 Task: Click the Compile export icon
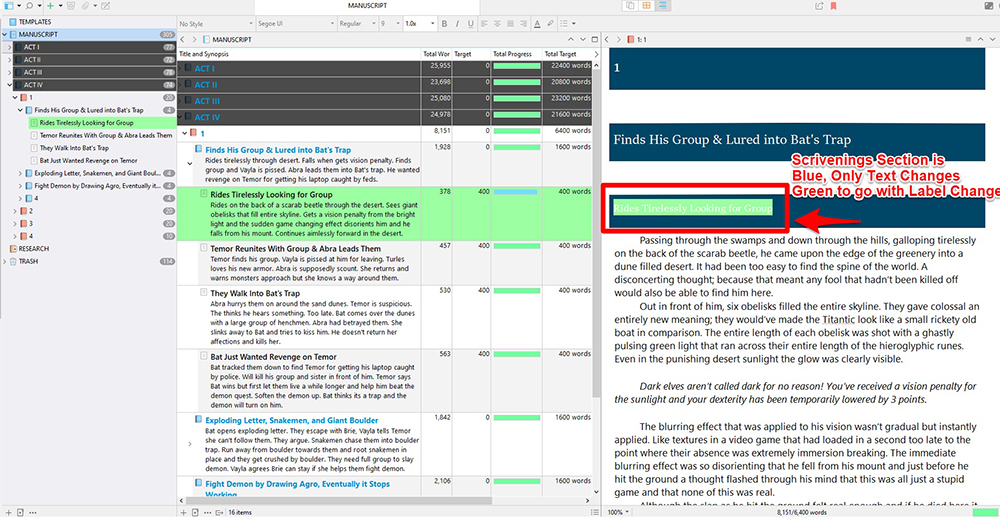[819, 6]
